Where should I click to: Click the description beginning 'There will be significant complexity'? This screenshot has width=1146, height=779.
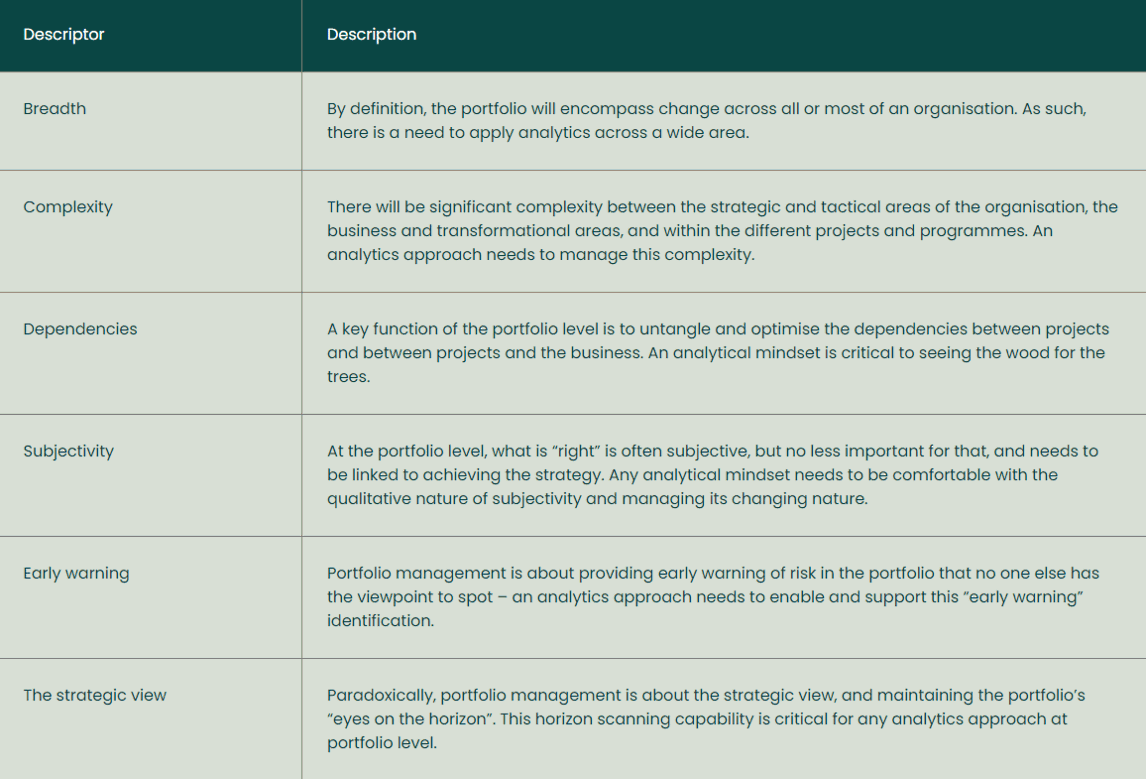coord(722,230)
